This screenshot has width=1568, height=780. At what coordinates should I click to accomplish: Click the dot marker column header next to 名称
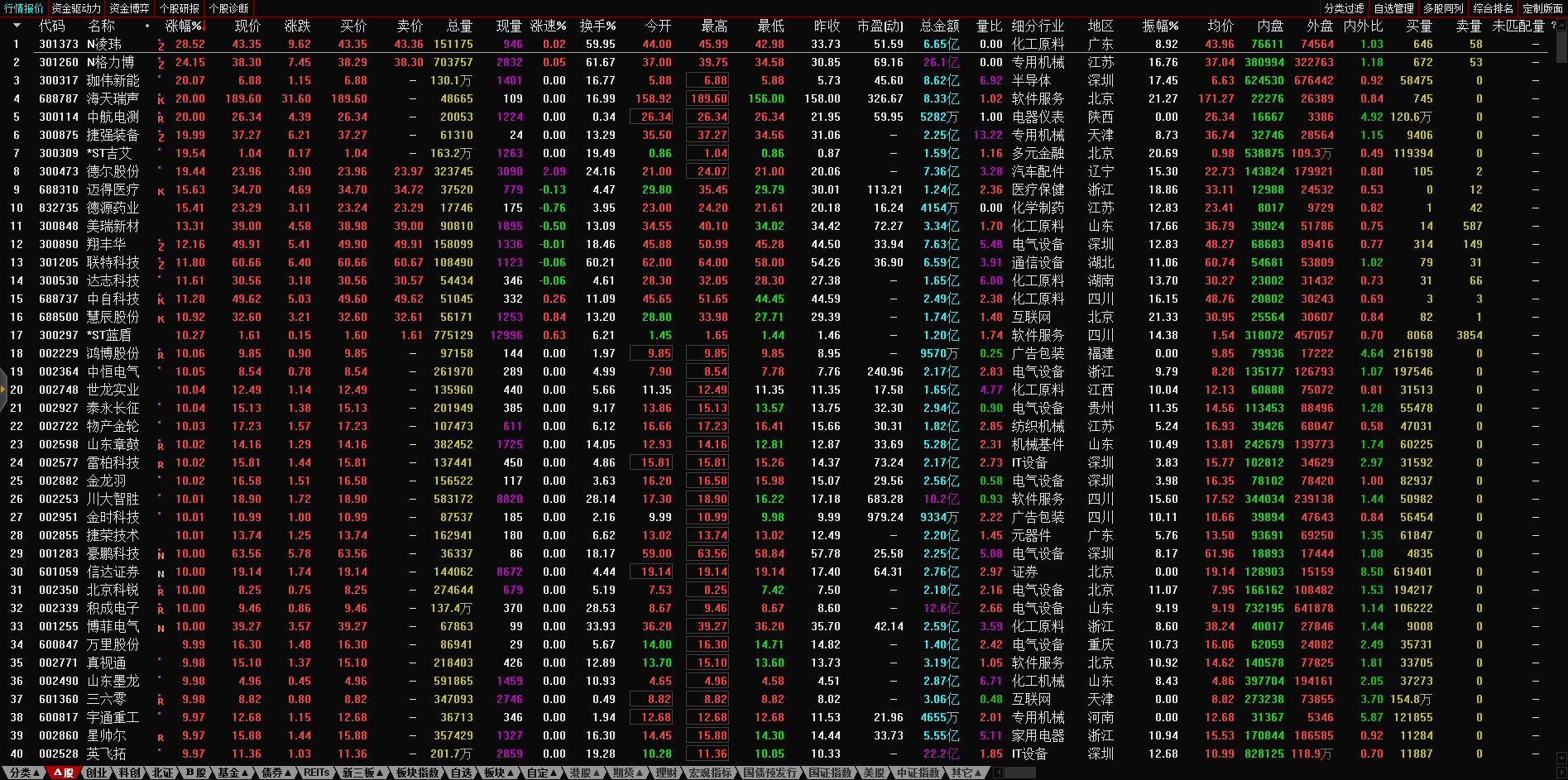147,26
